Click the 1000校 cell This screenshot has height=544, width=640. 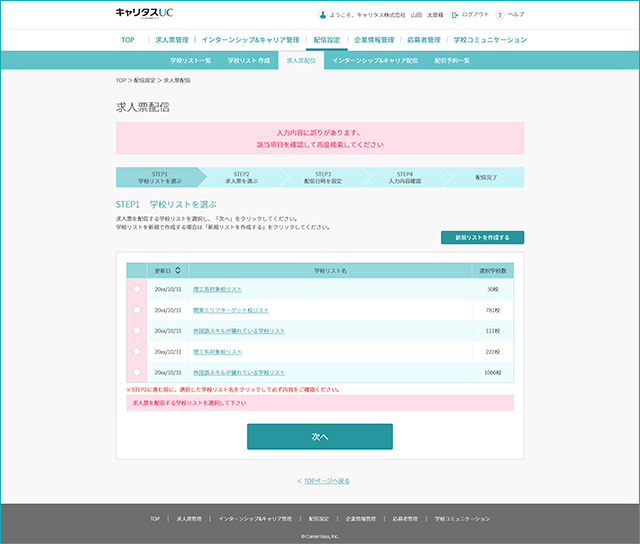click(x=493, y=373)
